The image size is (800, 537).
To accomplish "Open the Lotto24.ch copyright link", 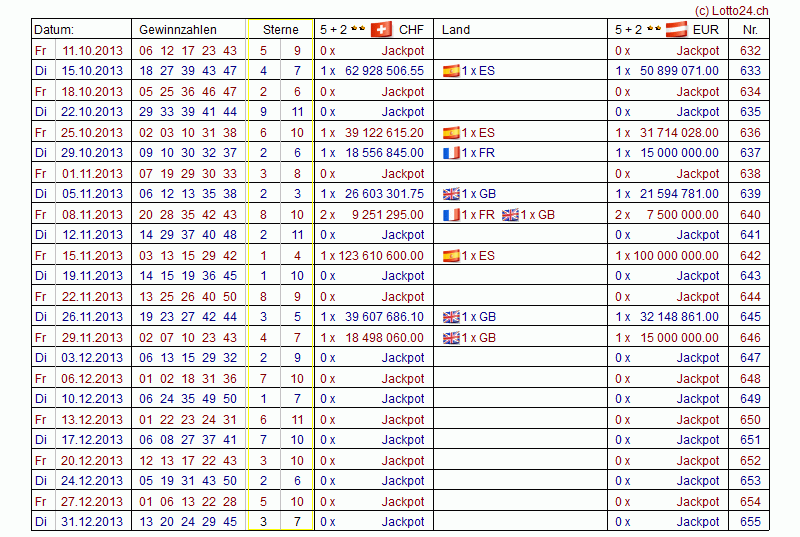I will click(732, 8).
